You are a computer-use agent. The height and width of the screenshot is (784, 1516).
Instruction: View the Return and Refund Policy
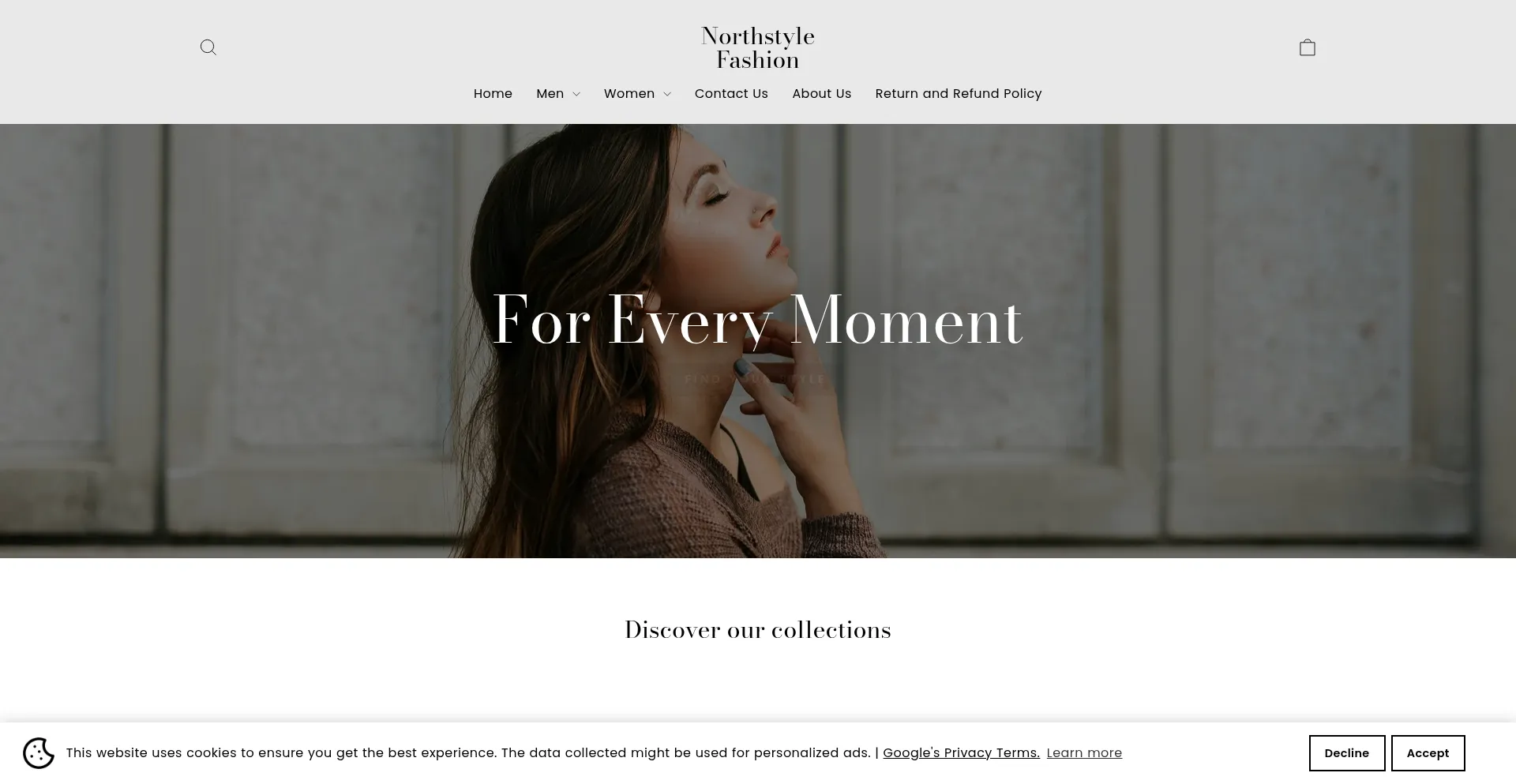(x=959, y=93)
